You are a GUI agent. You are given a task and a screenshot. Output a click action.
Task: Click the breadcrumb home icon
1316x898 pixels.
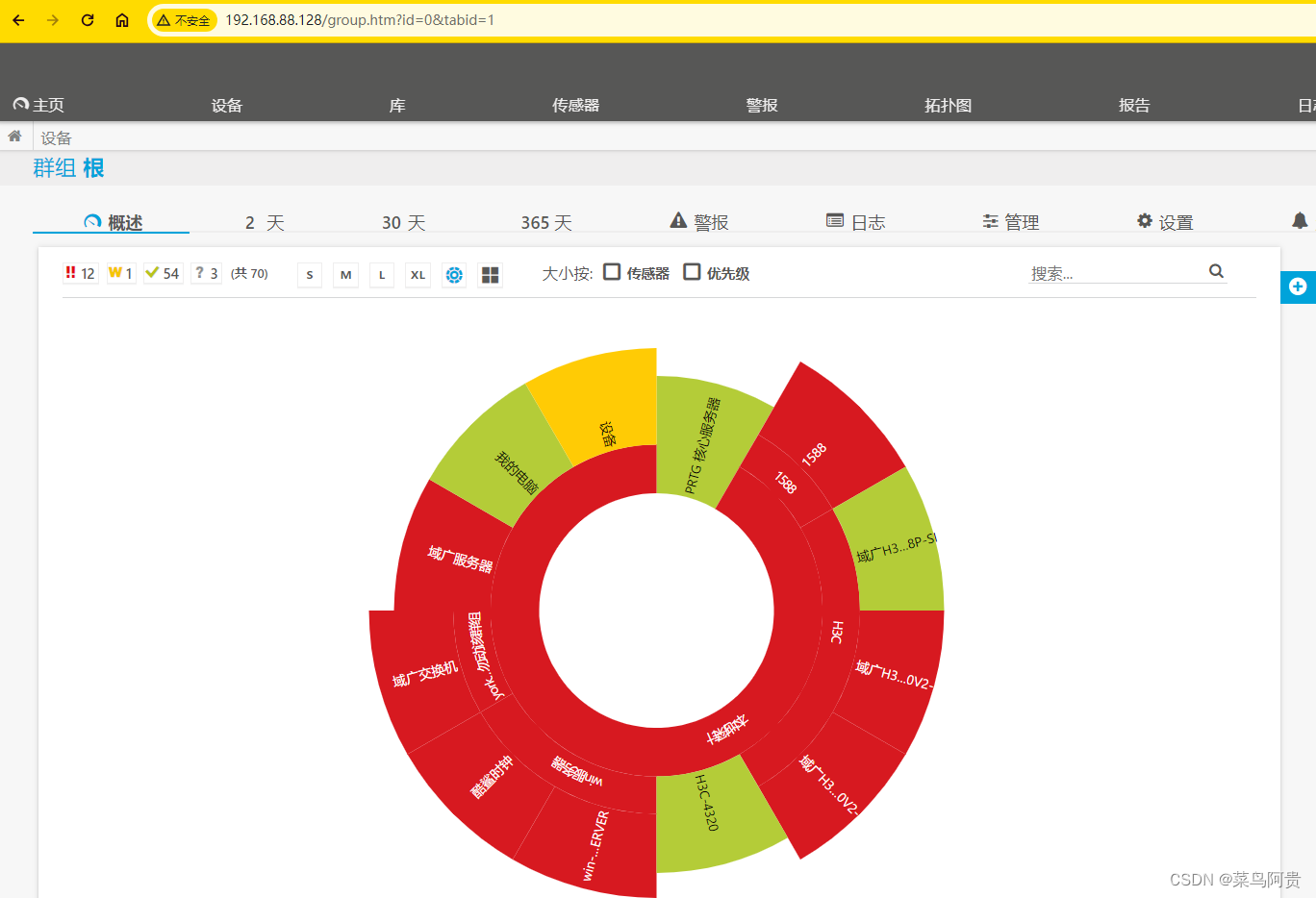point(14,137)
